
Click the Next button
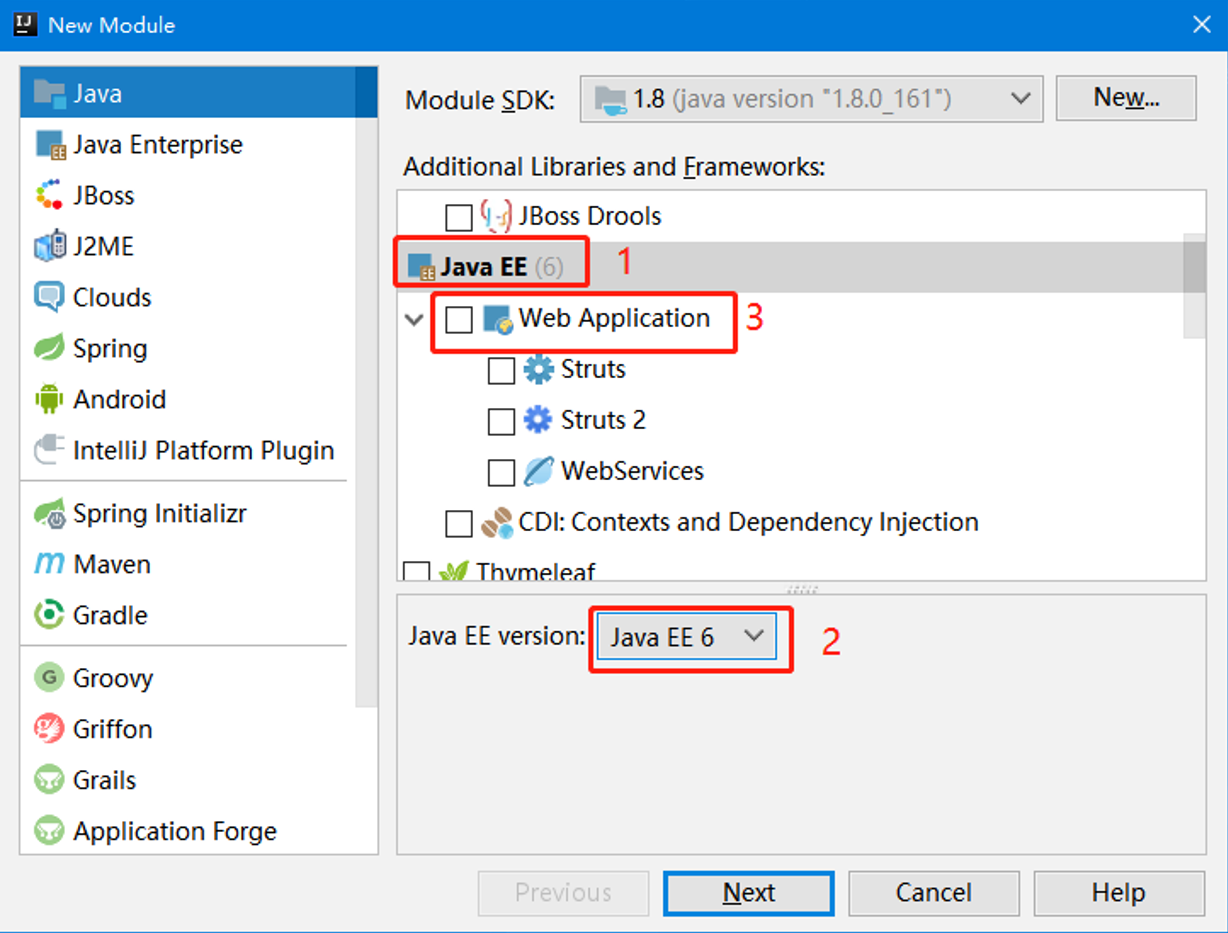[748, 893]
